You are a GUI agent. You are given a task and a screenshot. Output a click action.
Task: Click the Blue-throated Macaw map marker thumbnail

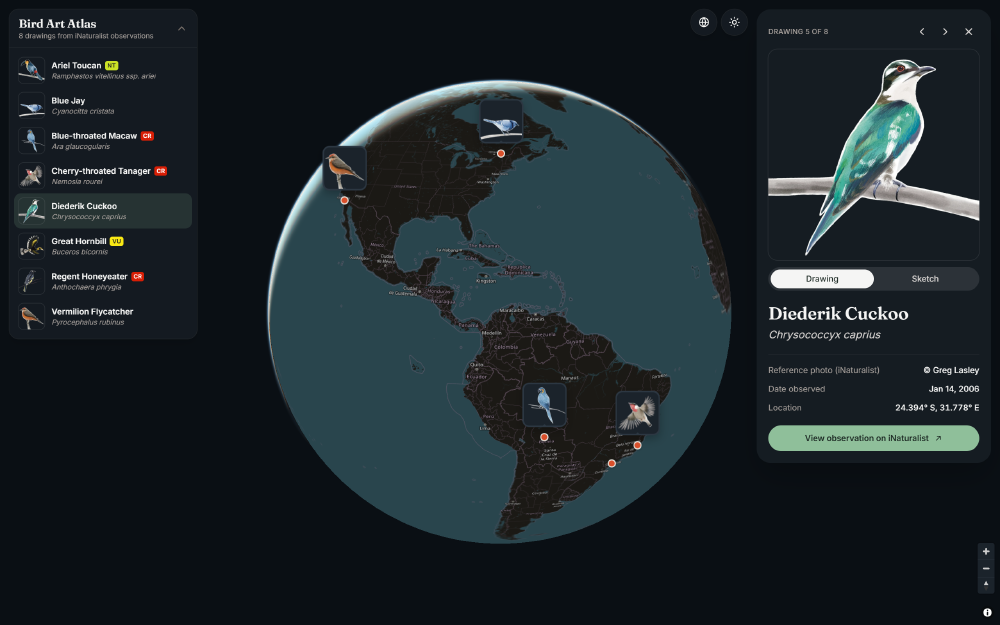coord(544,405)
